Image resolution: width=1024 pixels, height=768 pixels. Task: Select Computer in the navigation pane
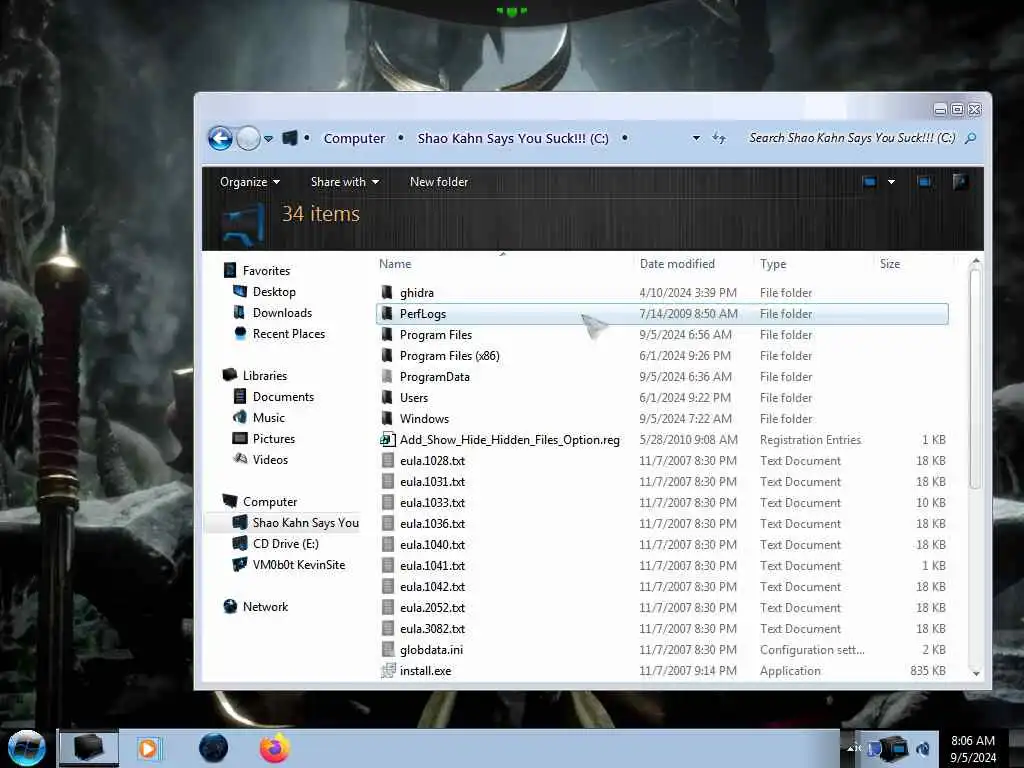tap(270, 502)
